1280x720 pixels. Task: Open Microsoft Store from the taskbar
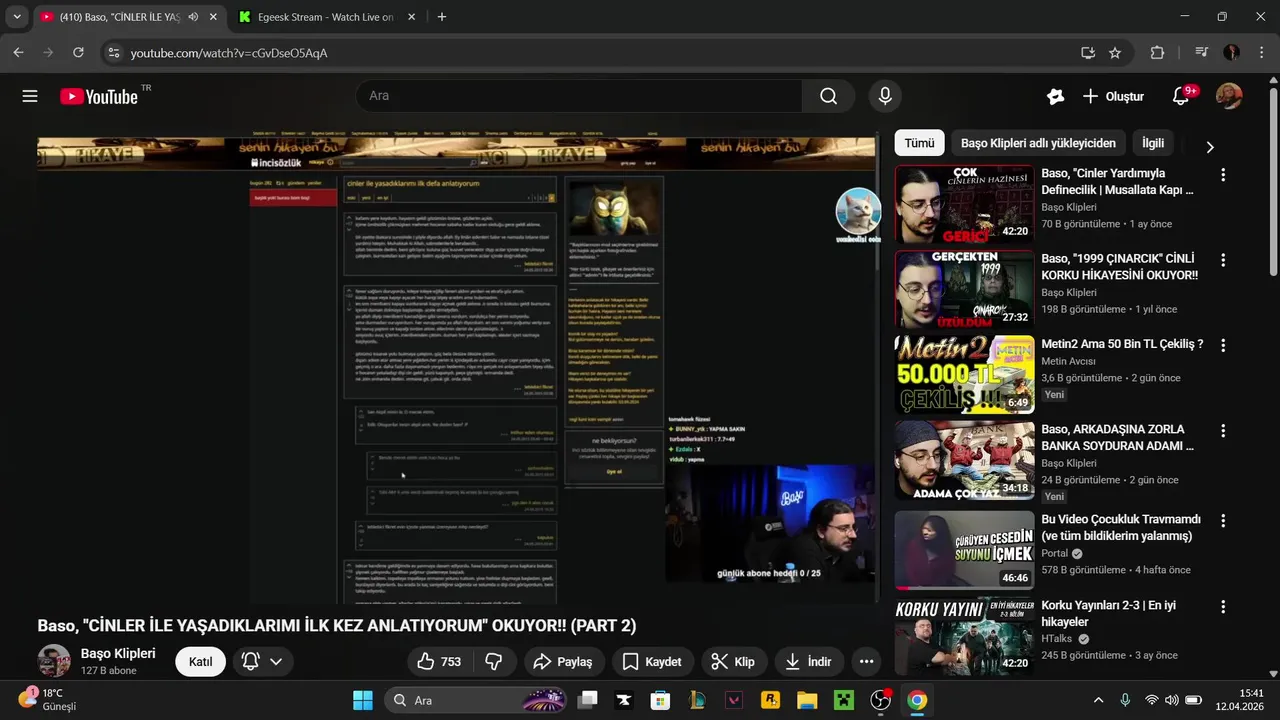click(660, 700)
